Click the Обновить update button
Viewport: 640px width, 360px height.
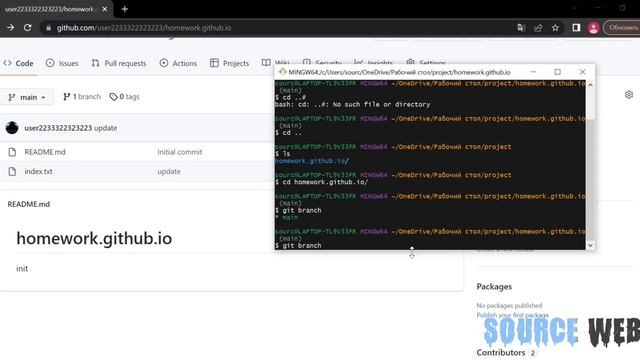pyautogui.click(x=622, y=28)
